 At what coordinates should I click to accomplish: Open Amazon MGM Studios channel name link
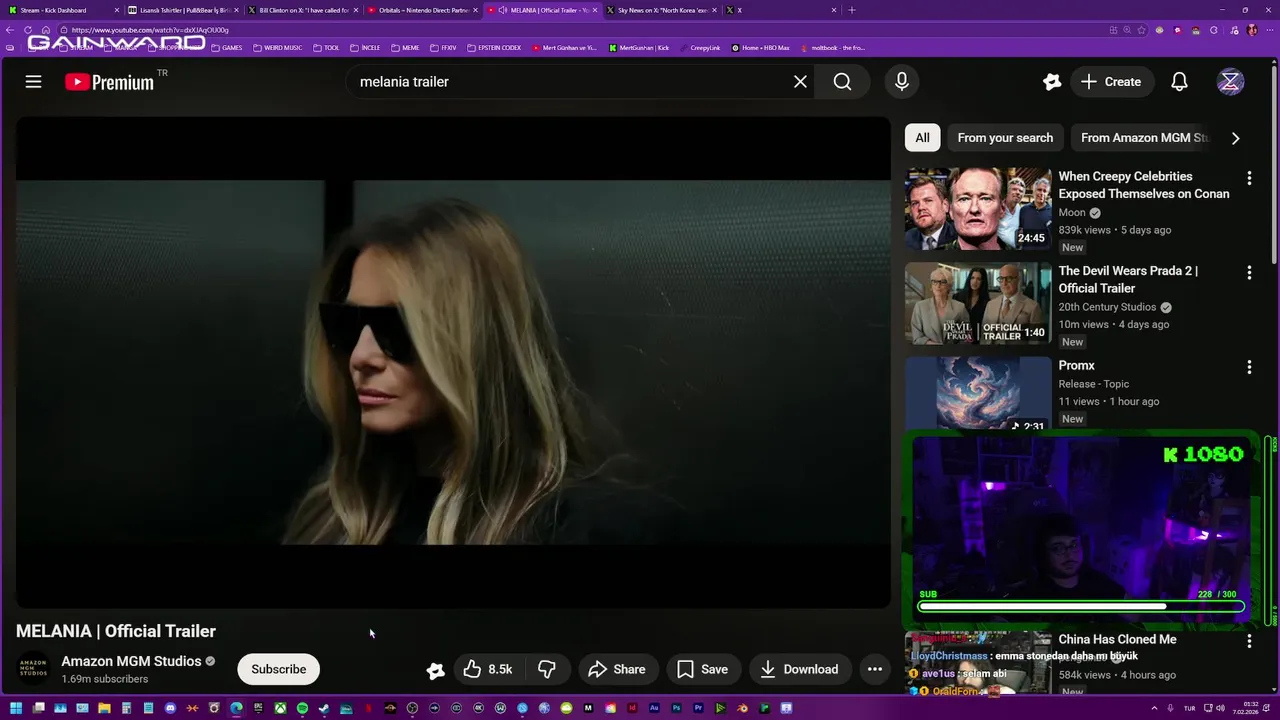(131, 661)
